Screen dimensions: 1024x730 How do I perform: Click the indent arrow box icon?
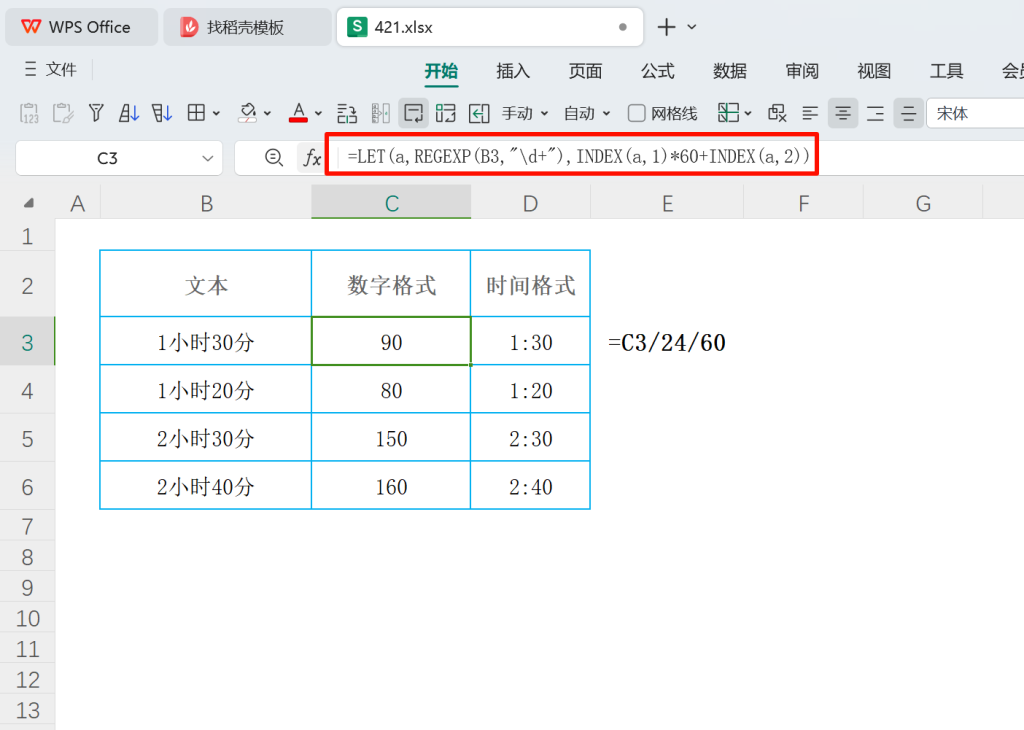coord(479,113)
